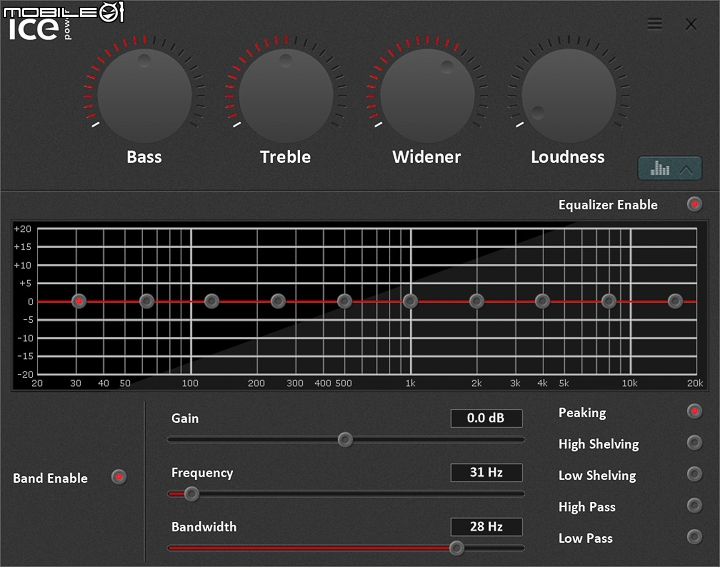The image size is (720, 567).
Task: Select the High Pass filter type
Action: [694, 505]
